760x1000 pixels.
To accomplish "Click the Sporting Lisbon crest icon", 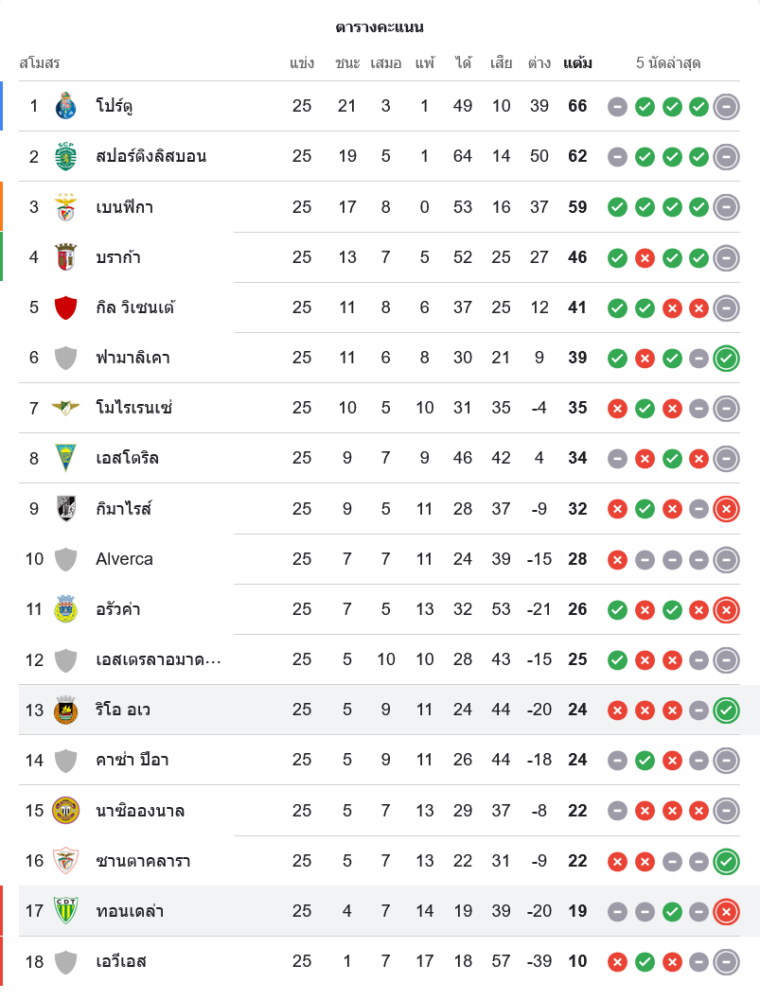I will click(x=66, y=156).
